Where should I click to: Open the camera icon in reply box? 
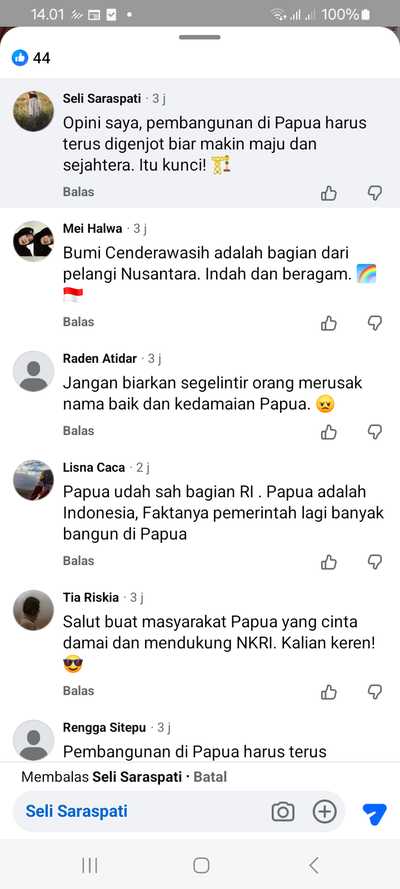coord(283,812)
